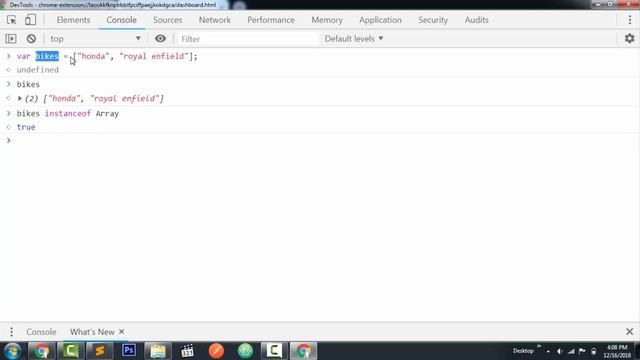This screenshot has height=360, width=640.
Task: Open the green Camtasia taskbar icon
Action: (71, 351)
